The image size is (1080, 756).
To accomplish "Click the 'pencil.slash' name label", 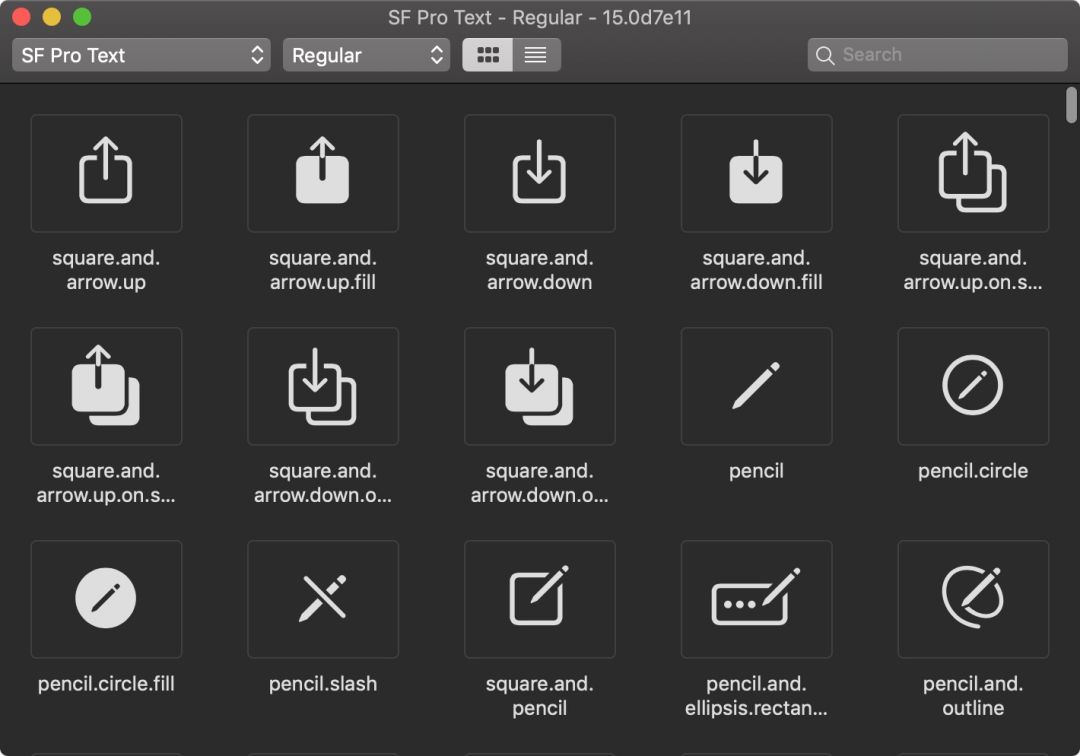I will coord(323,684).
